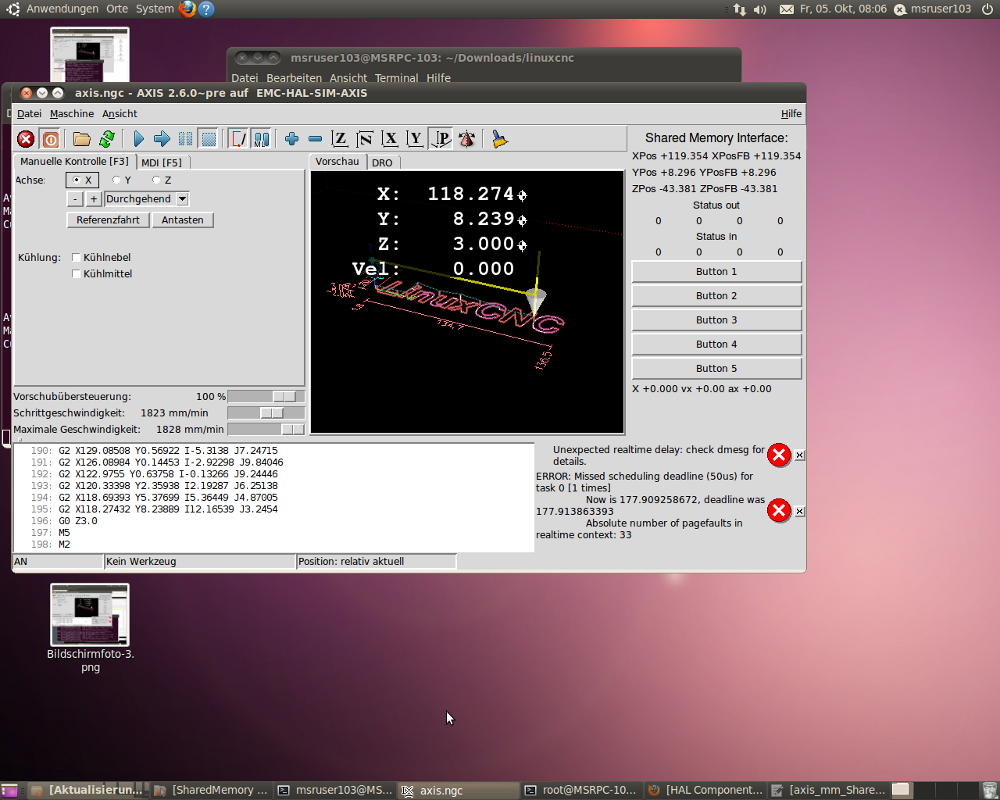Switch to perspective P view
The height and width of the screenshot is (800, 1000).
point(441,139)
